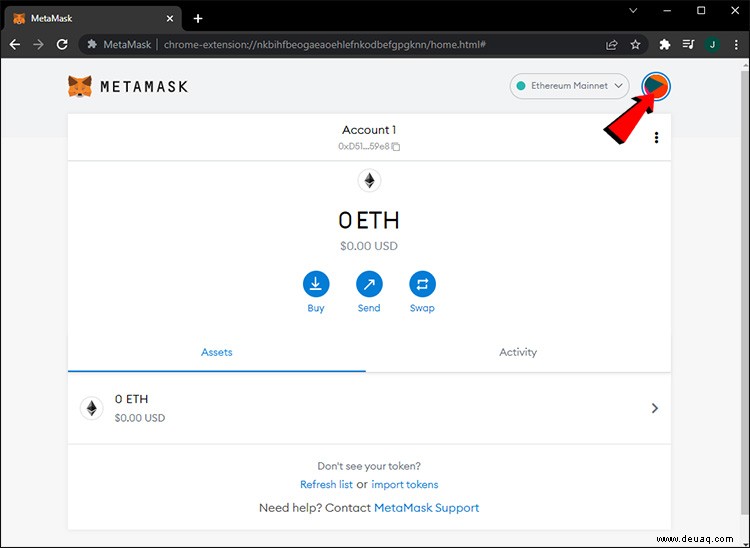Click the Ethereum logo above balance

pos(369,181)
